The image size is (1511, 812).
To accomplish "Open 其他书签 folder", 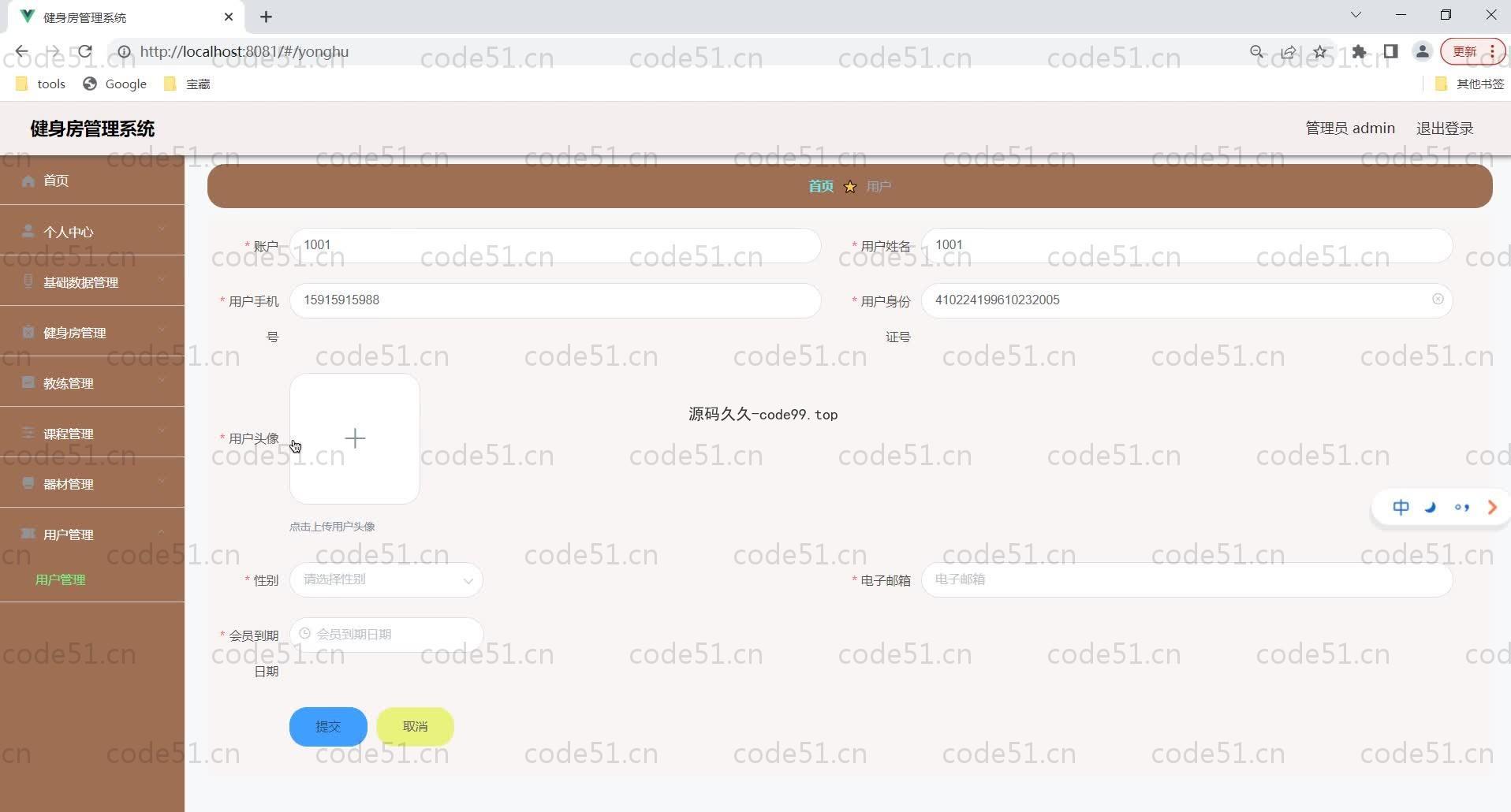I will click(x=1469, y=84).
